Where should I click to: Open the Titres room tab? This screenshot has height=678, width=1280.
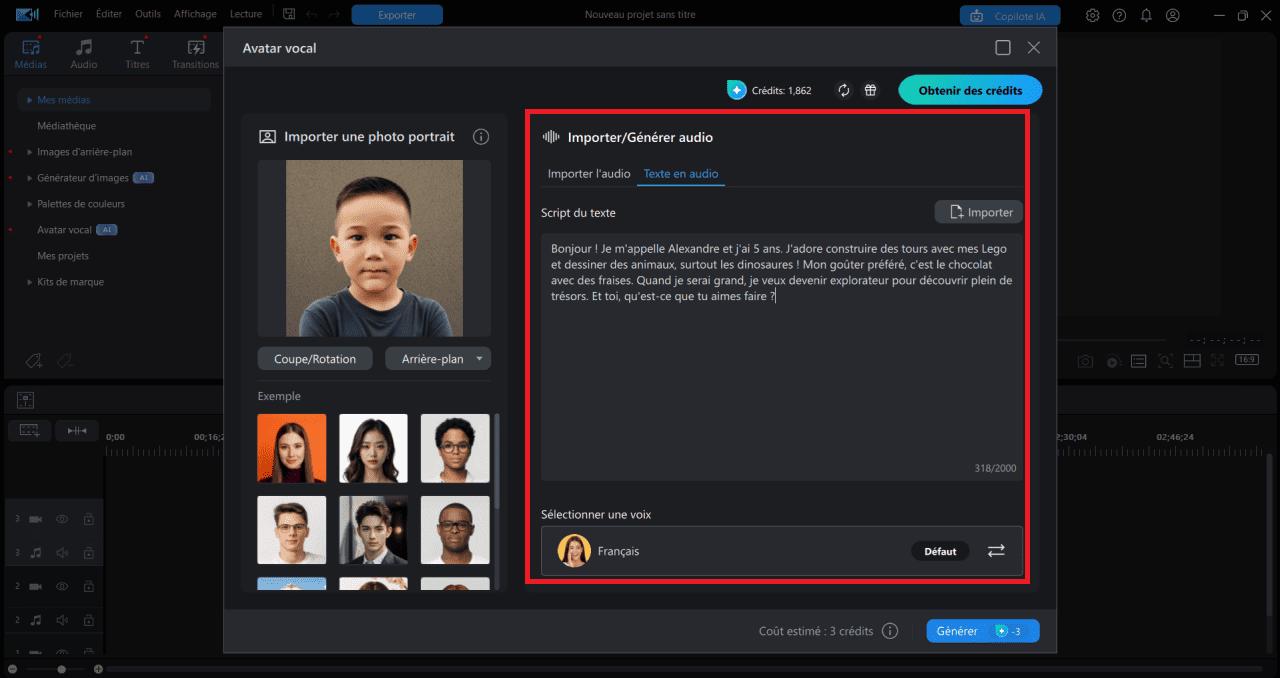(138, 54)
